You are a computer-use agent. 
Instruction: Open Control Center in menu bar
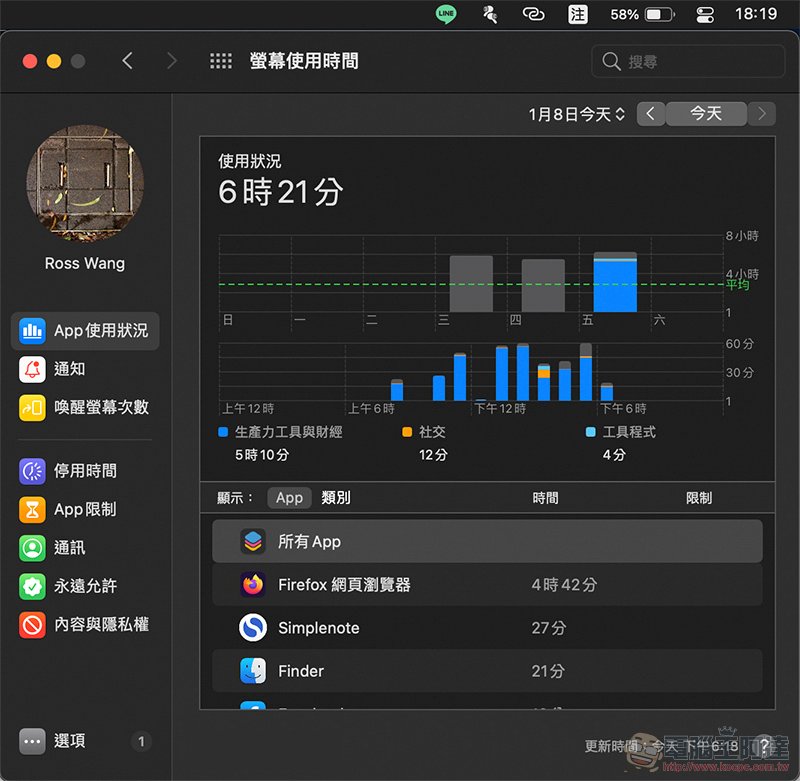click(x=705, y=14)
